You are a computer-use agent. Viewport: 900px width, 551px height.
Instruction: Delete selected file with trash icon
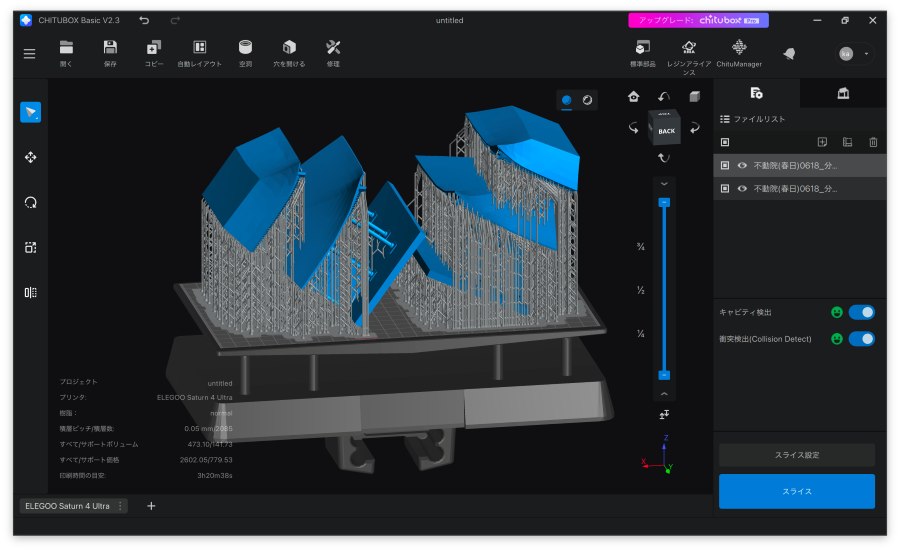pyautogui.click(x=873, y=142)
